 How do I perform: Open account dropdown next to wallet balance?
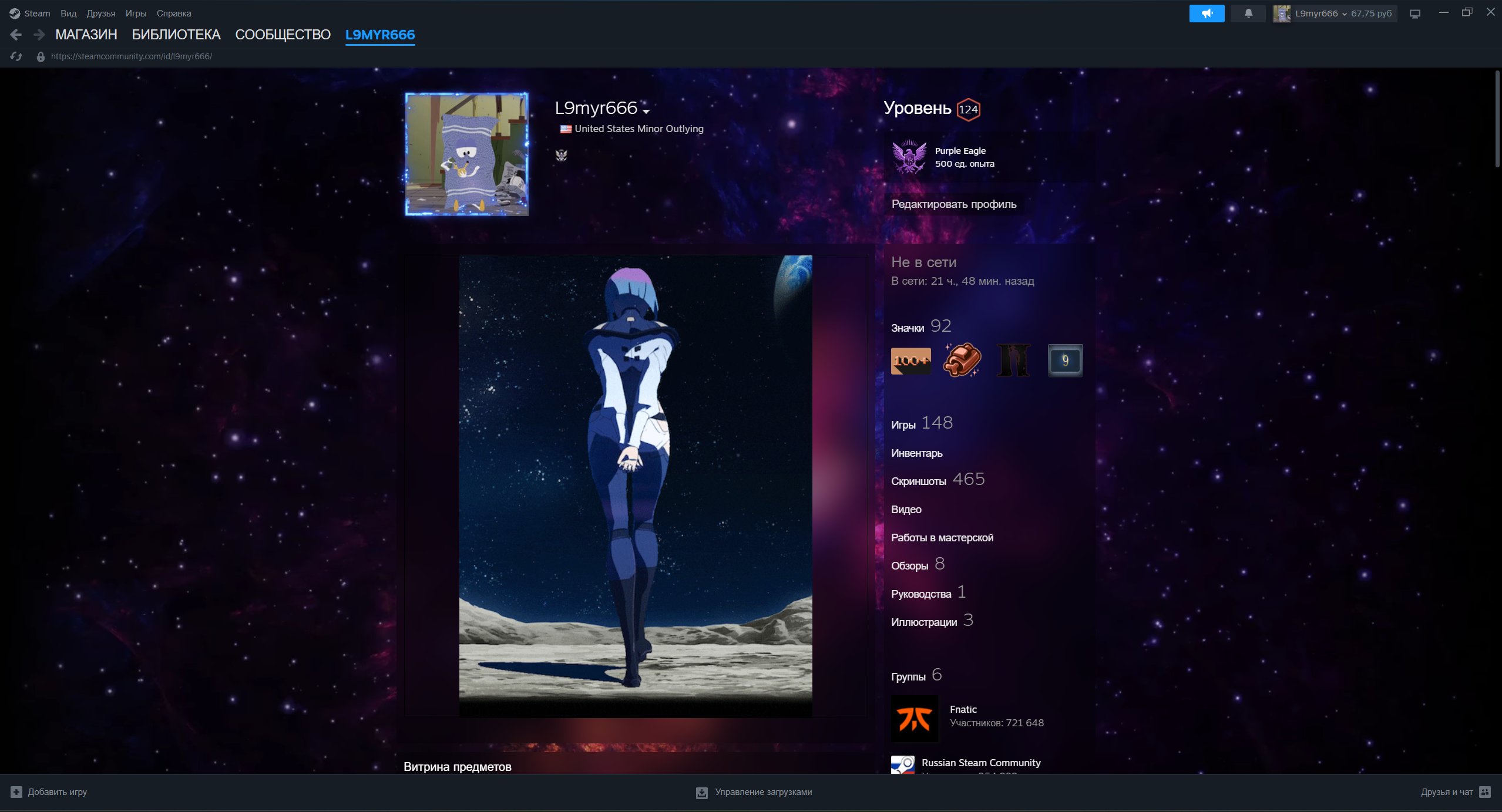(x=1345, y=14)
